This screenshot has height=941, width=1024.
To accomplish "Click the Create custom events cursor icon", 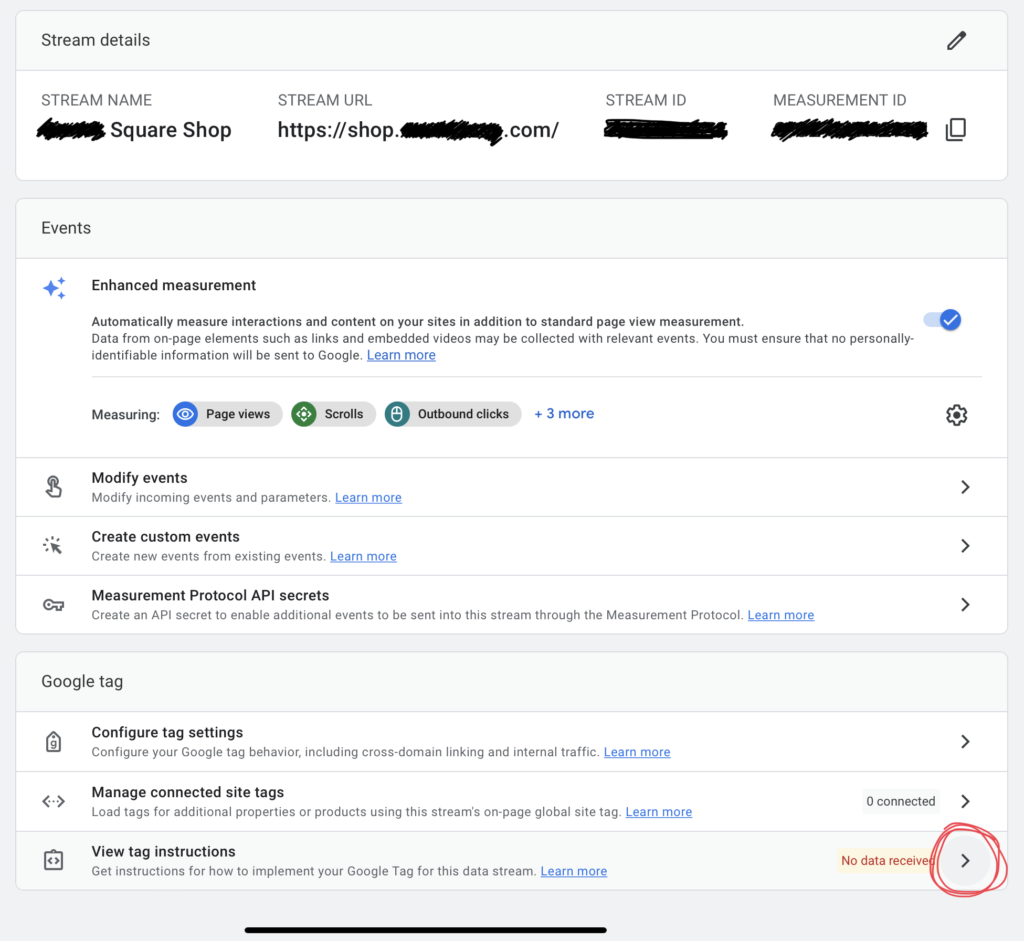I will point(54,546).
